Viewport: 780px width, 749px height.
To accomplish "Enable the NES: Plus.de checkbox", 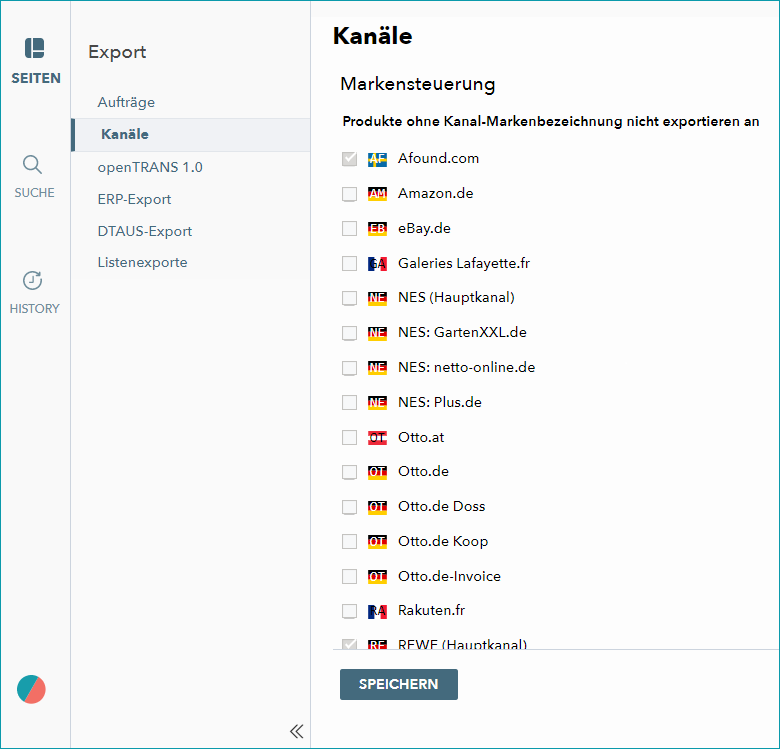I will tap(349, 402).
